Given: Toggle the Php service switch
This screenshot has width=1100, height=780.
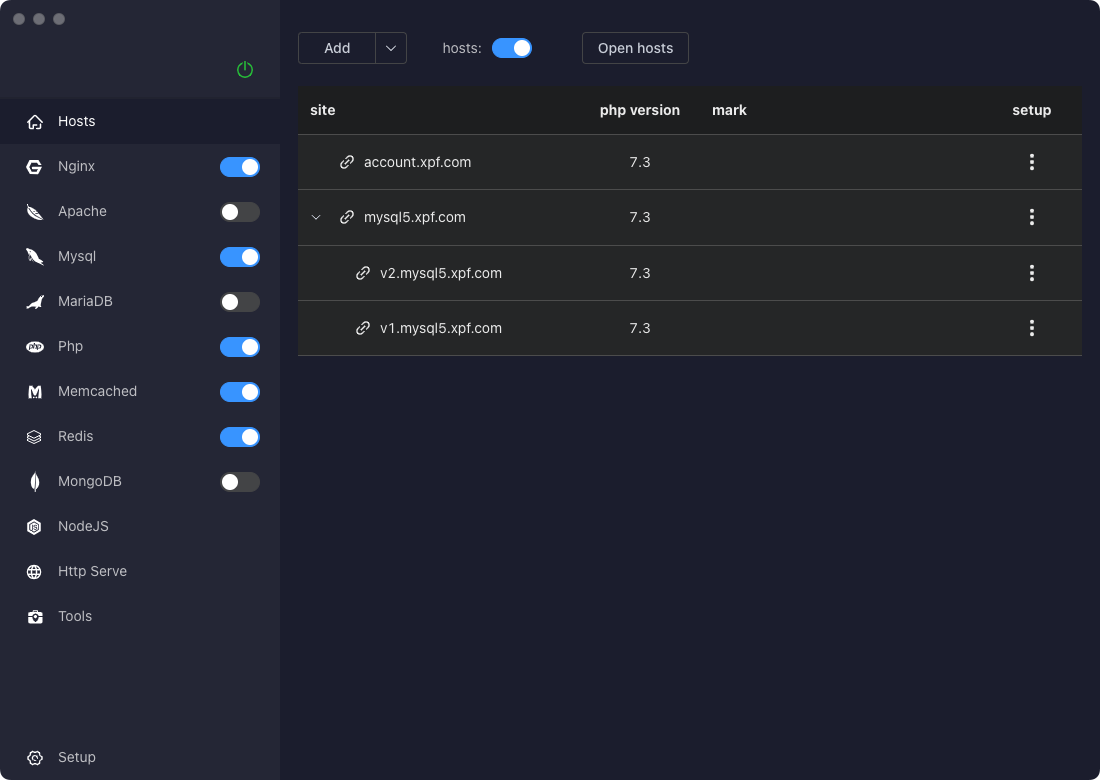Looking at the screenshot, I should (x=240, y=347).
